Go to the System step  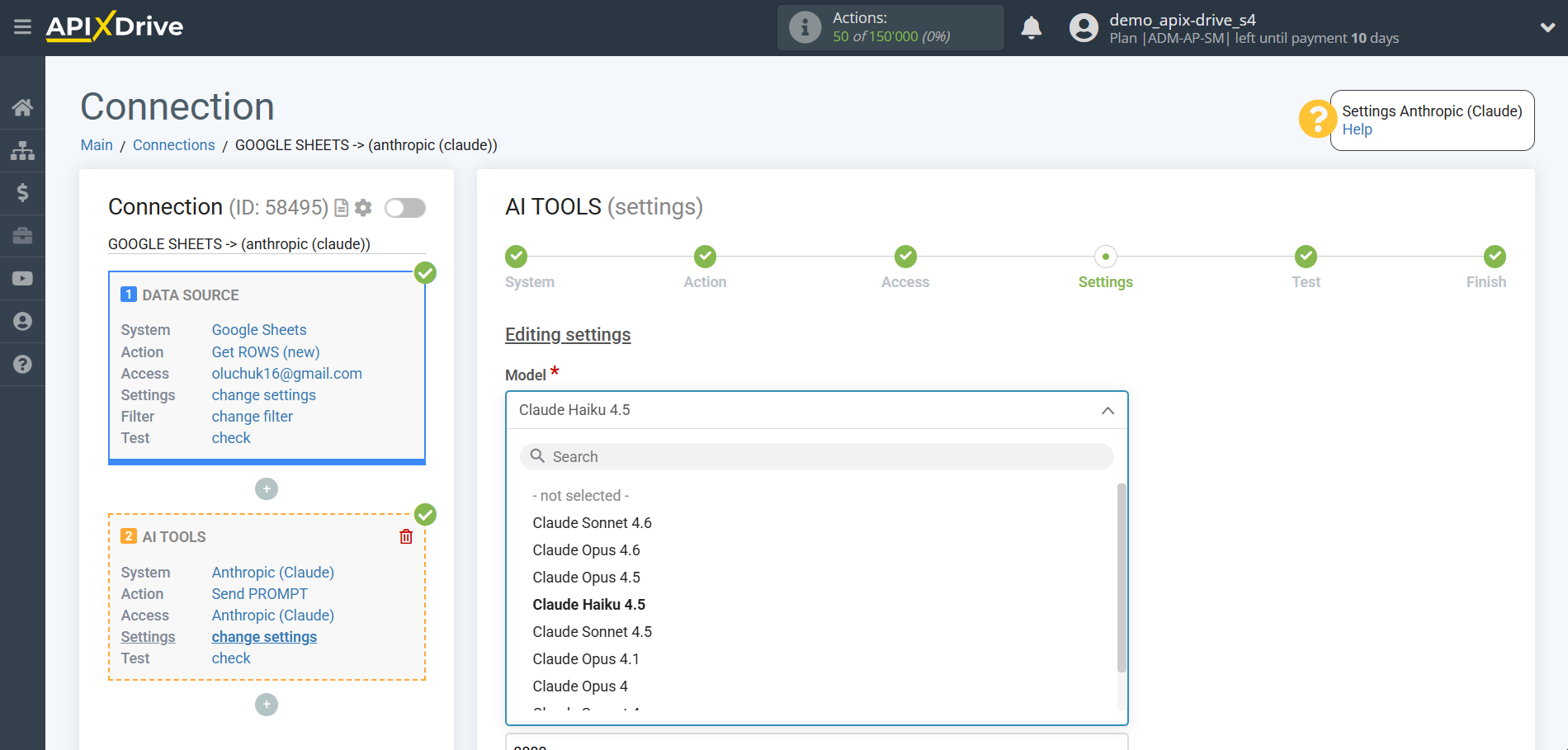click(517, 257)
